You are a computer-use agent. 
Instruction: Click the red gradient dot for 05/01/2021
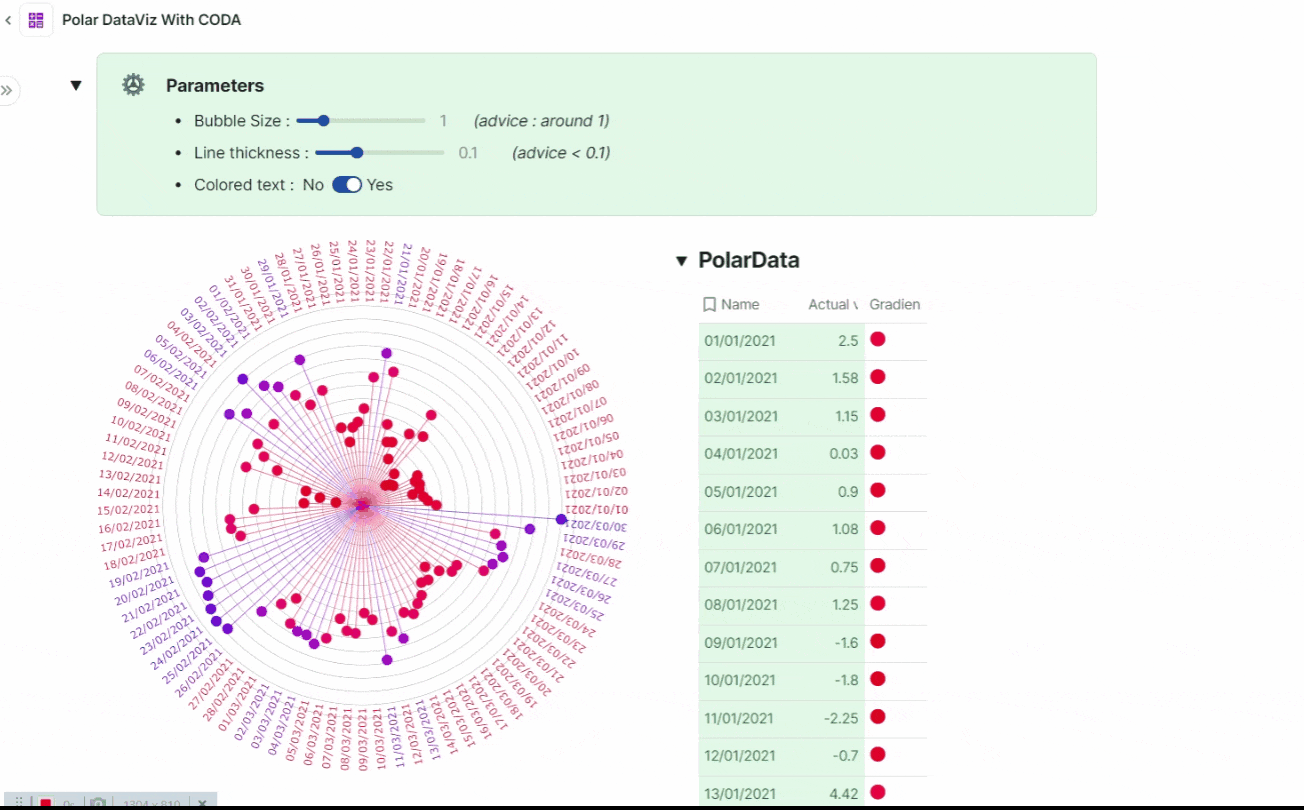[x=878, y=490]
